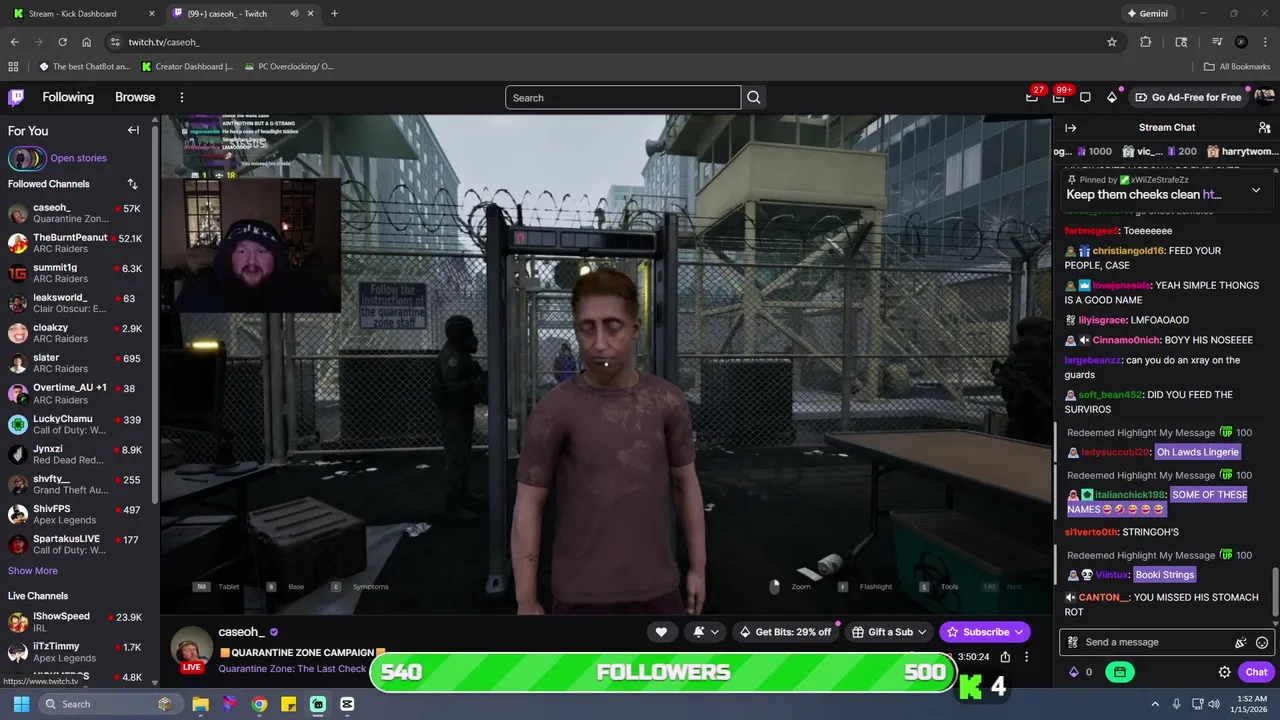Open Chrome from the taskbar
1280x720 pixels.
coord(259,704)
